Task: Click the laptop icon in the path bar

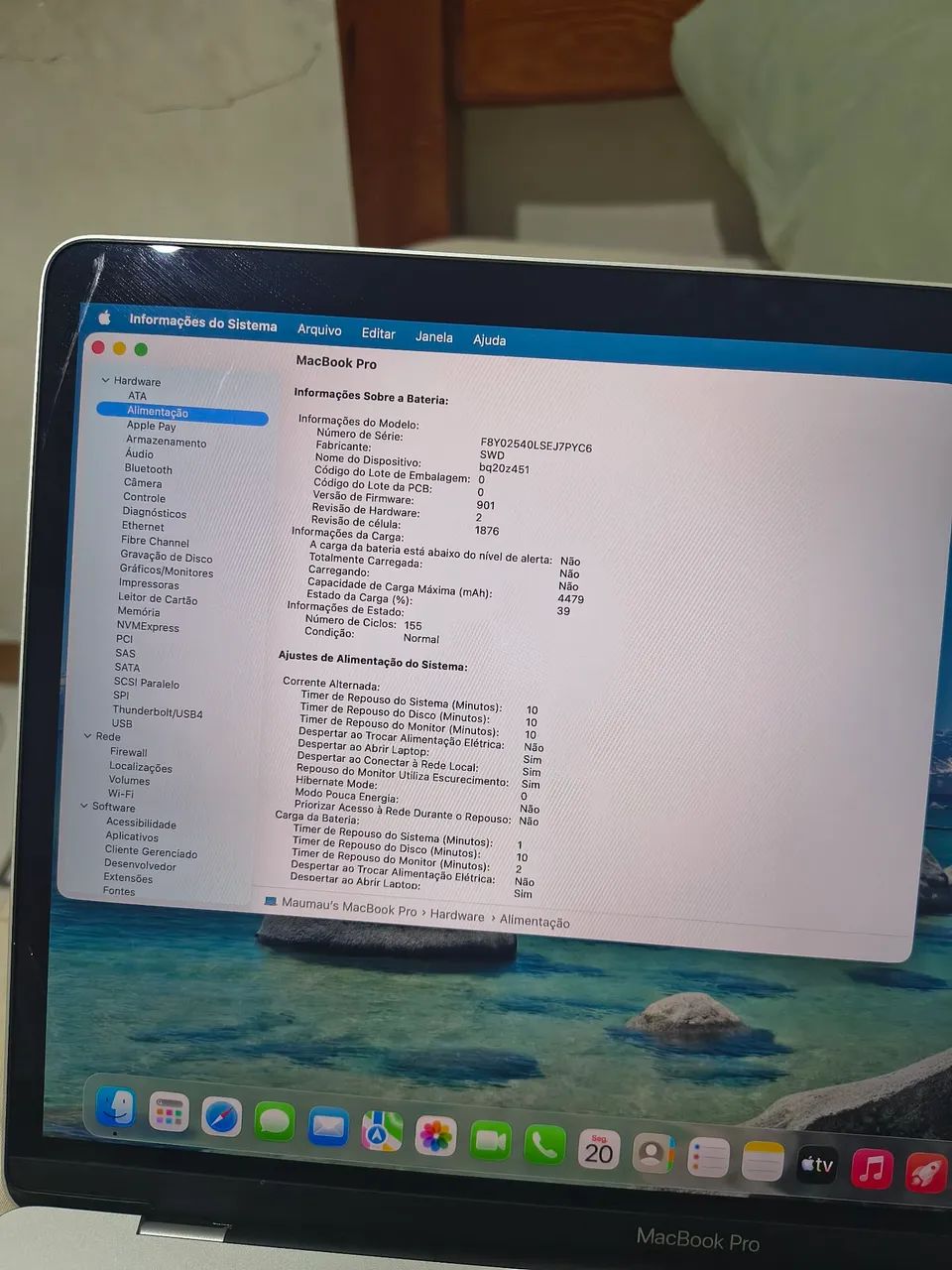Action: pyautogui.click(x=270, y=901)
